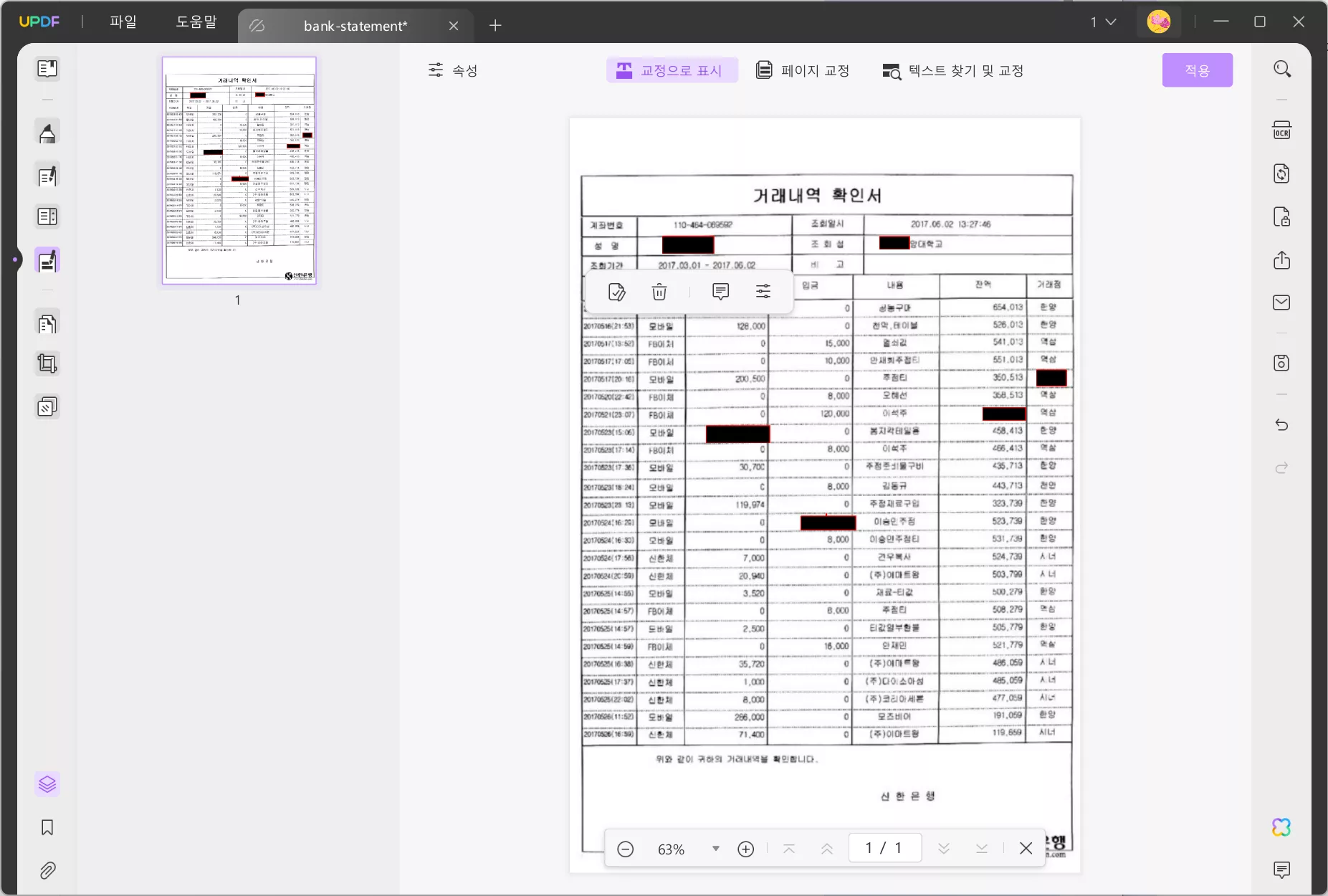
Task: Send the file by email
Action: [1281, 302]
